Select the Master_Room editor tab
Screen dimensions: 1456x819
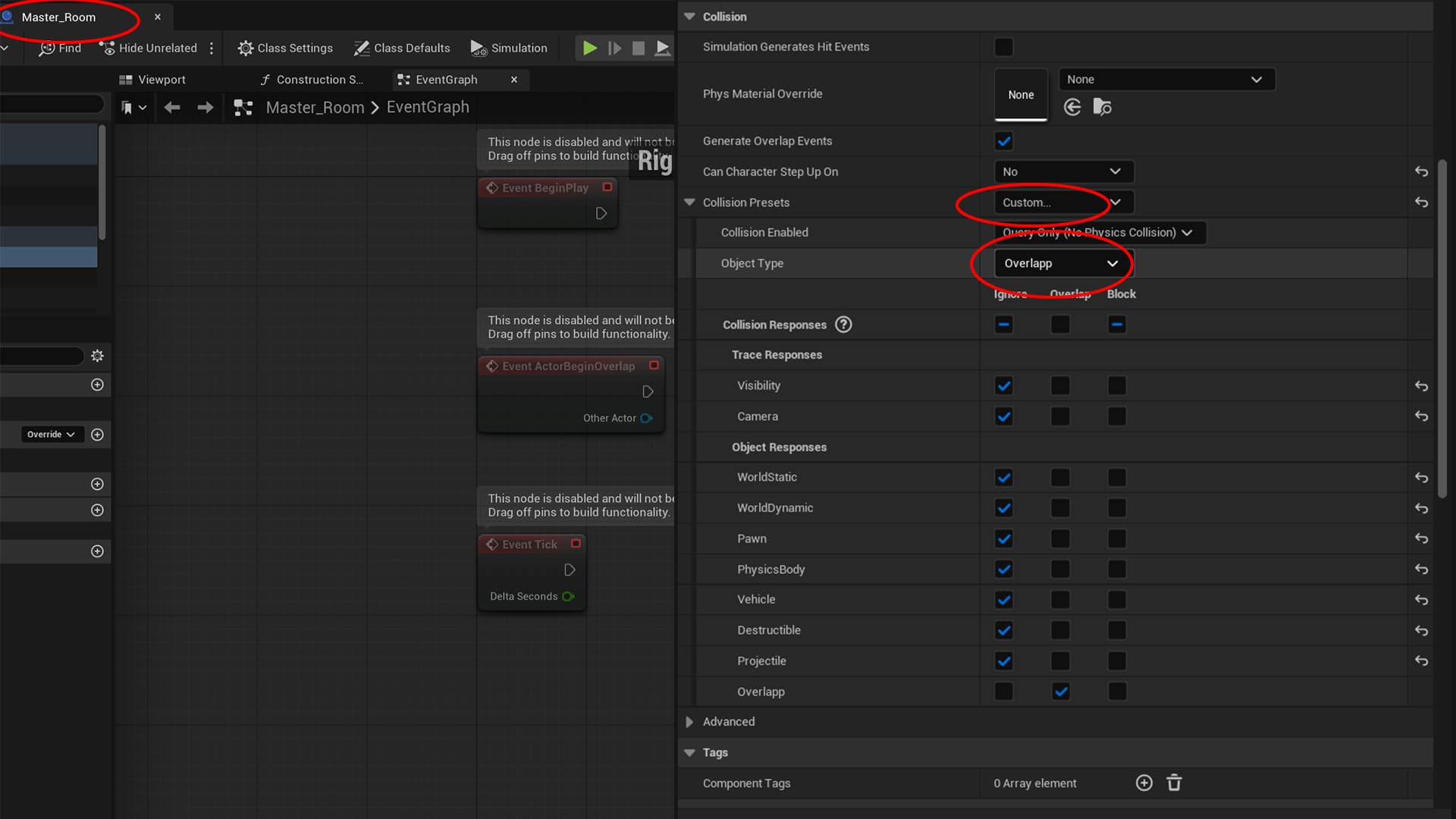click(x=58, y=17)
